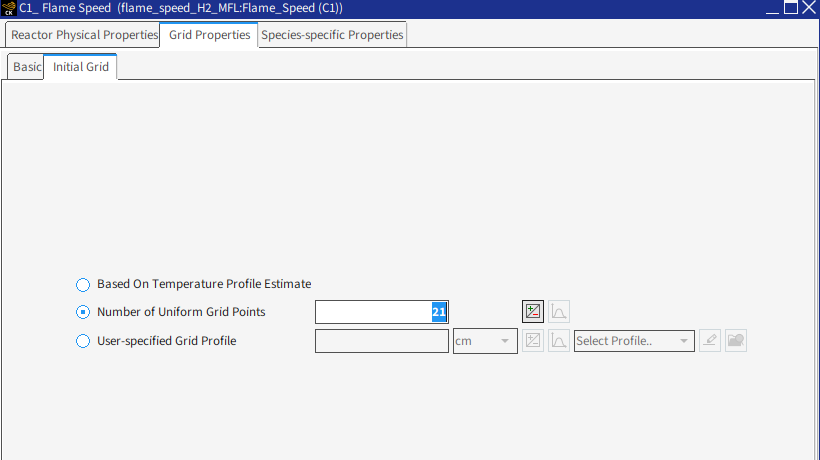This screenshot has height=460, width=820.
Task: Choose User-specified Grid Profile radio button
Action: point(83,341)
